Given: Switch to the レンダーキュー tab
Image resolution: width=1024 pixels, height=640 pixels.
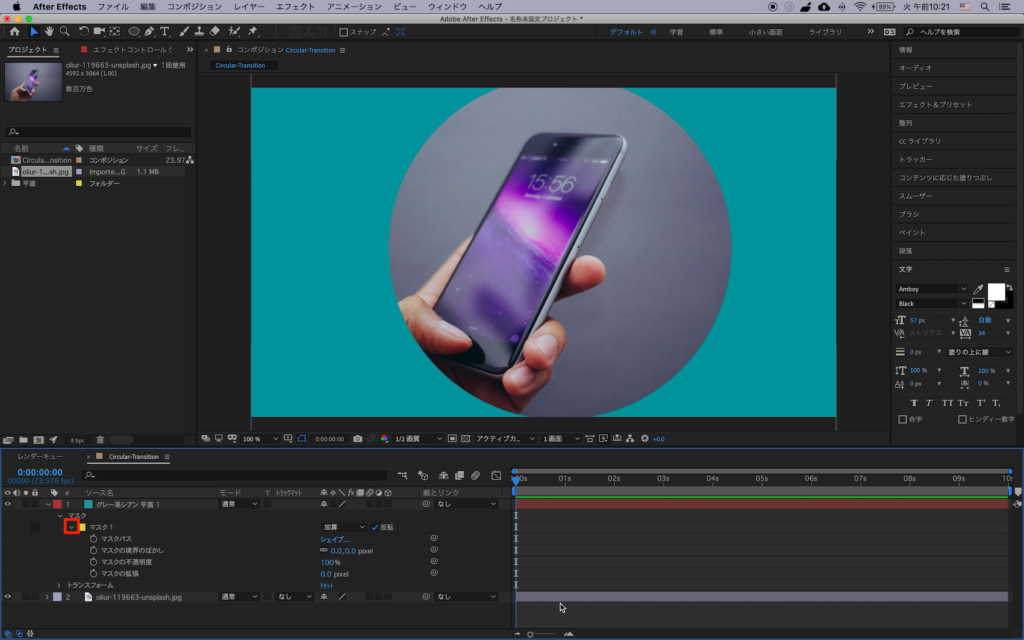Looking at the screenshot, I should [x=40, y=457].
